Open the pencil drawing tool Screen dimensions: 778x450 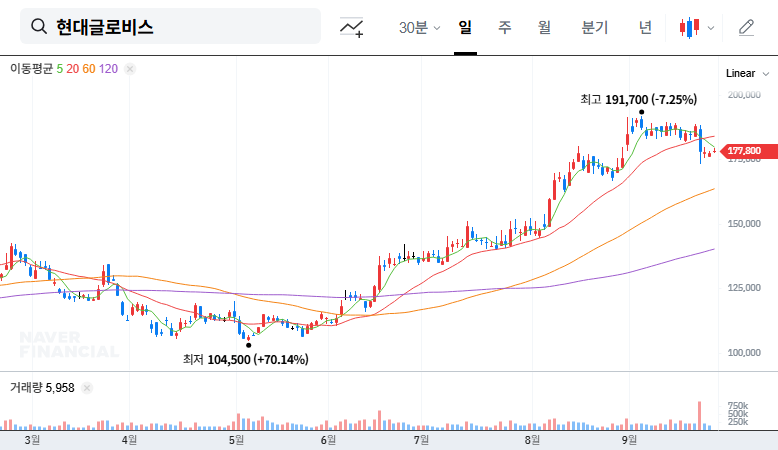(746, 27)
